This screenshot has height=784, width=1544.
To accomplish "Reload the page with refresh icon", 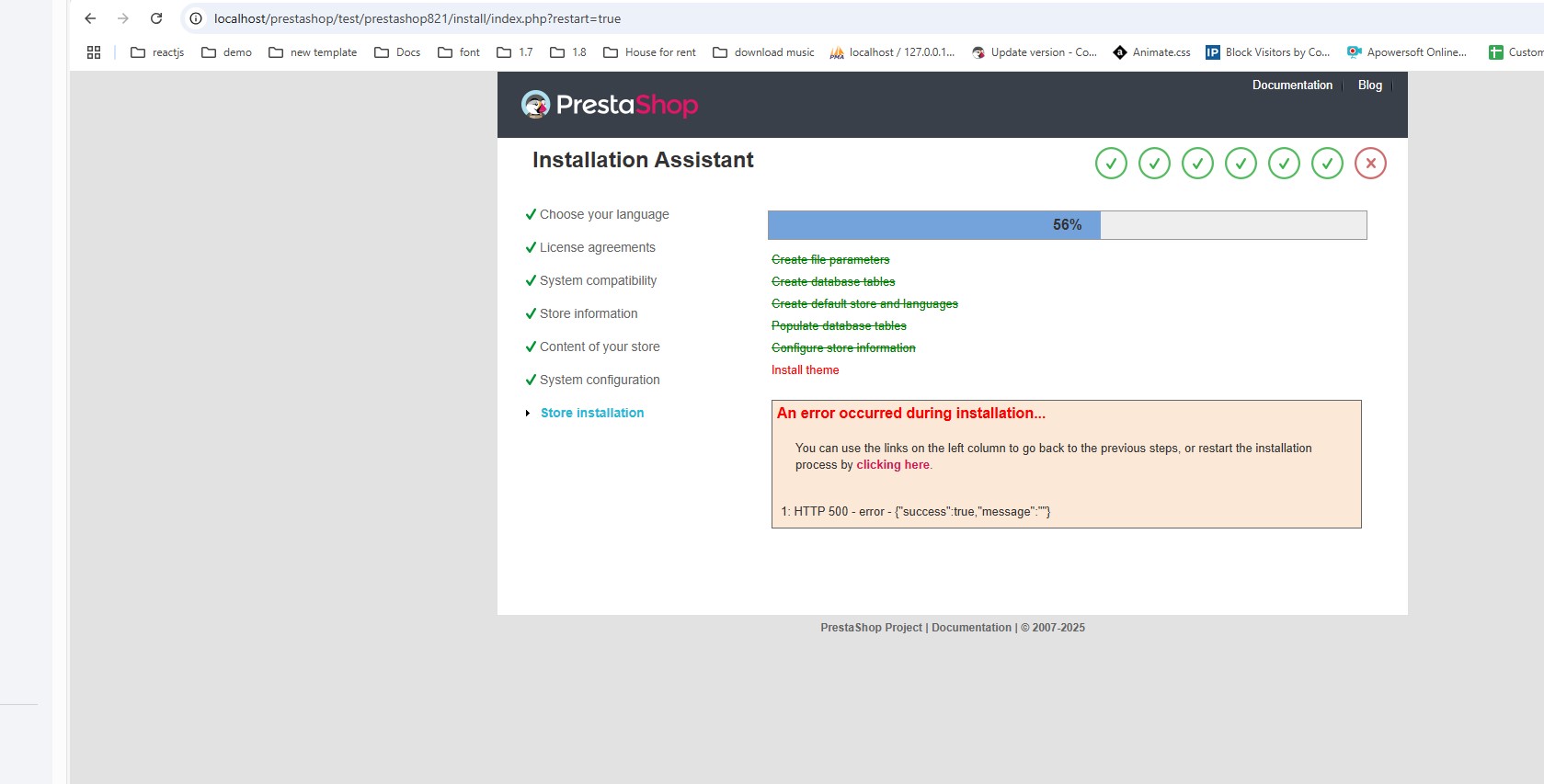I will tap(156, 18).
